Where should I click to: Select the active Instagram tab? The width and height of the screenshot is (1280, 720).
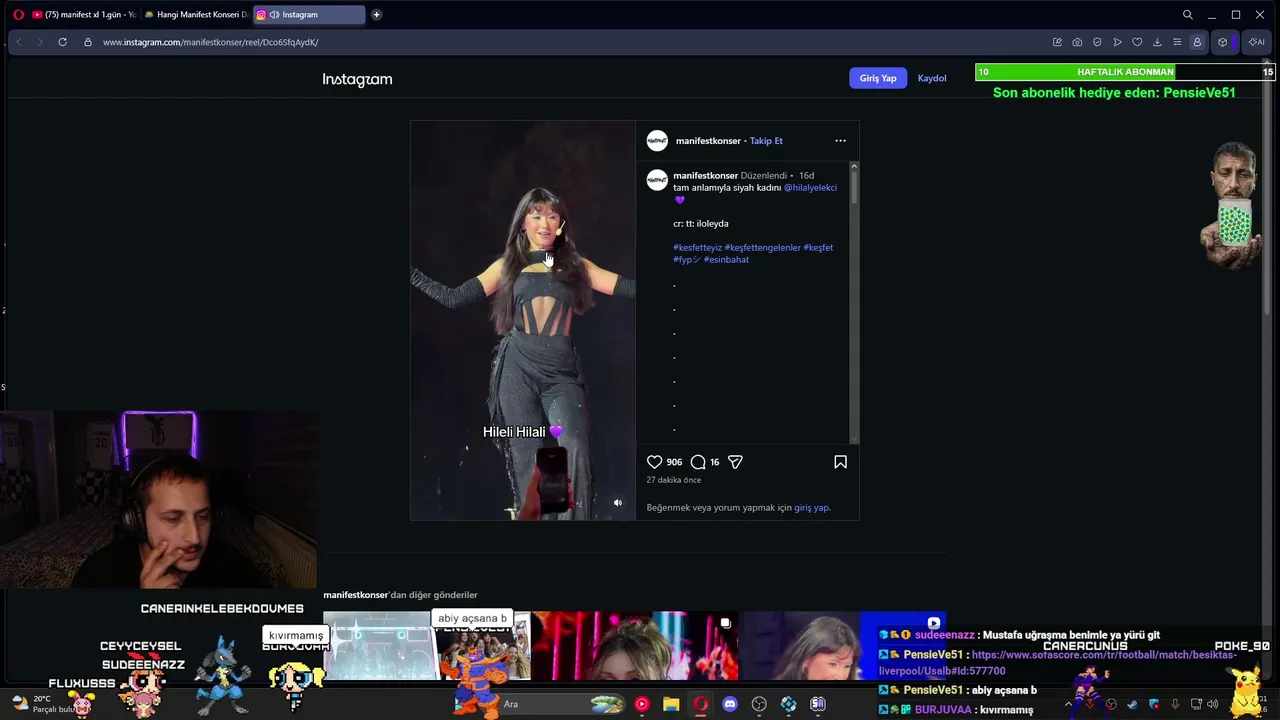pyautogui.click(x=309, y=15)
